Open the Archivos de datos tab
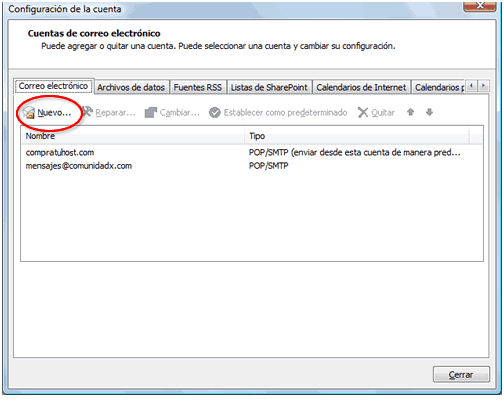 click(131, 87)
